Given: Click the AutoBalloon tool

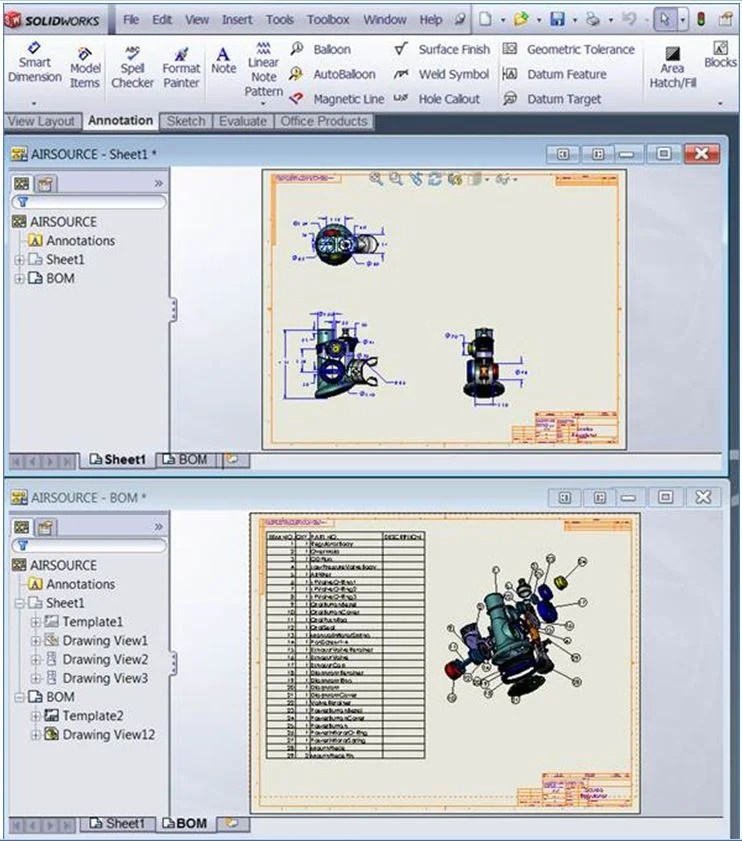Looking at the screenshot, I should [332, 74].
